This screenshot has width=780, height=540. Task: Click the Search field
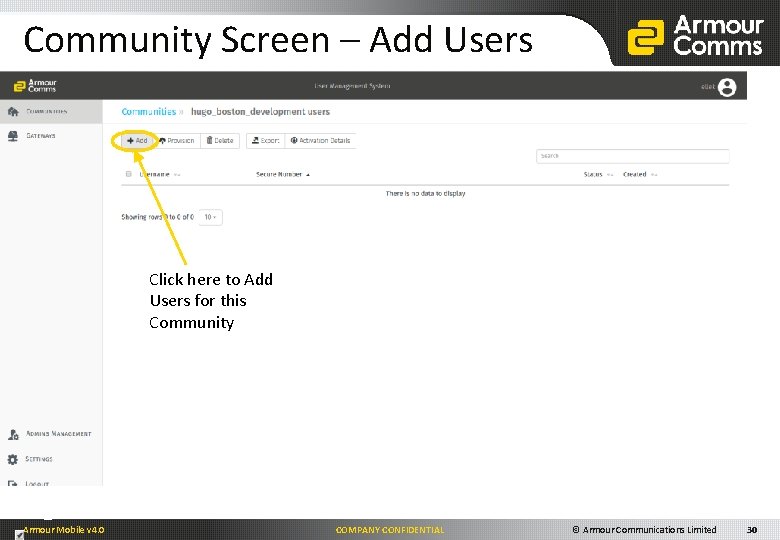pos(633,156)
